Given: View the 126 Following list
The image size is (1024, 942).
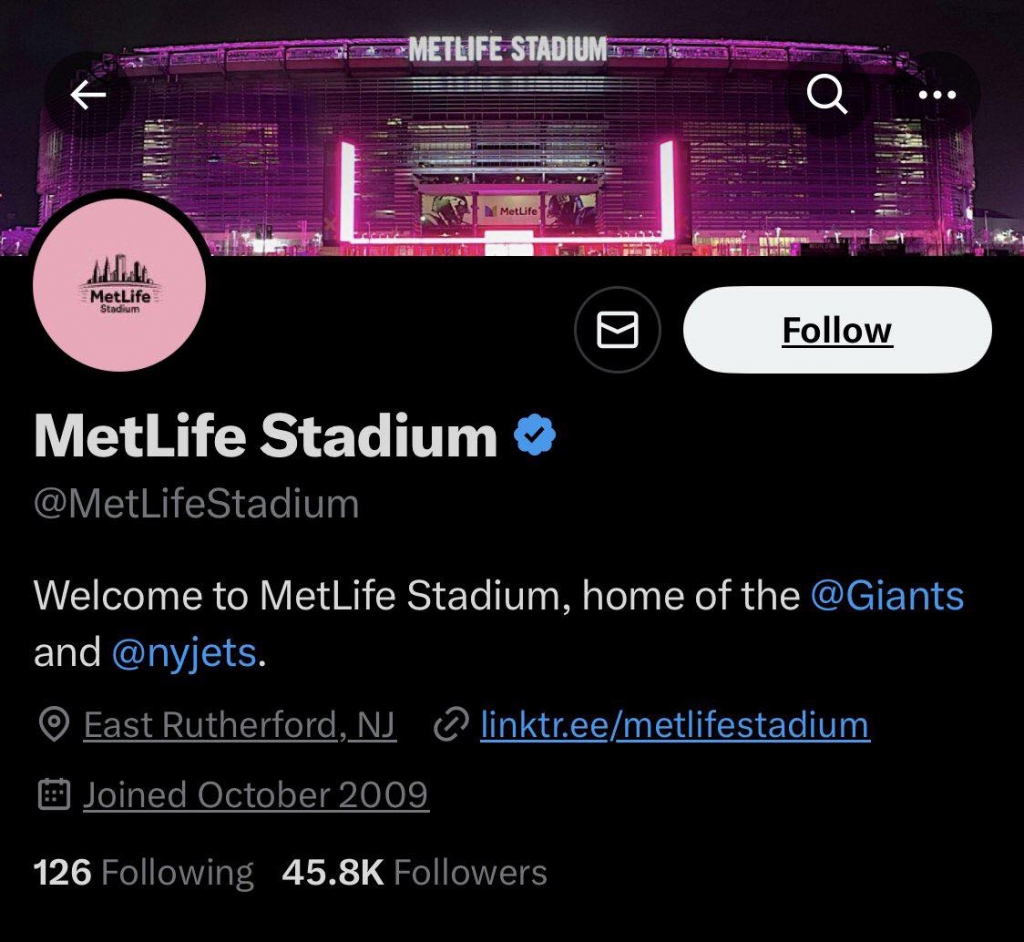Looking at the screenshot, I should pyautogui.click(x=143, y=872).
